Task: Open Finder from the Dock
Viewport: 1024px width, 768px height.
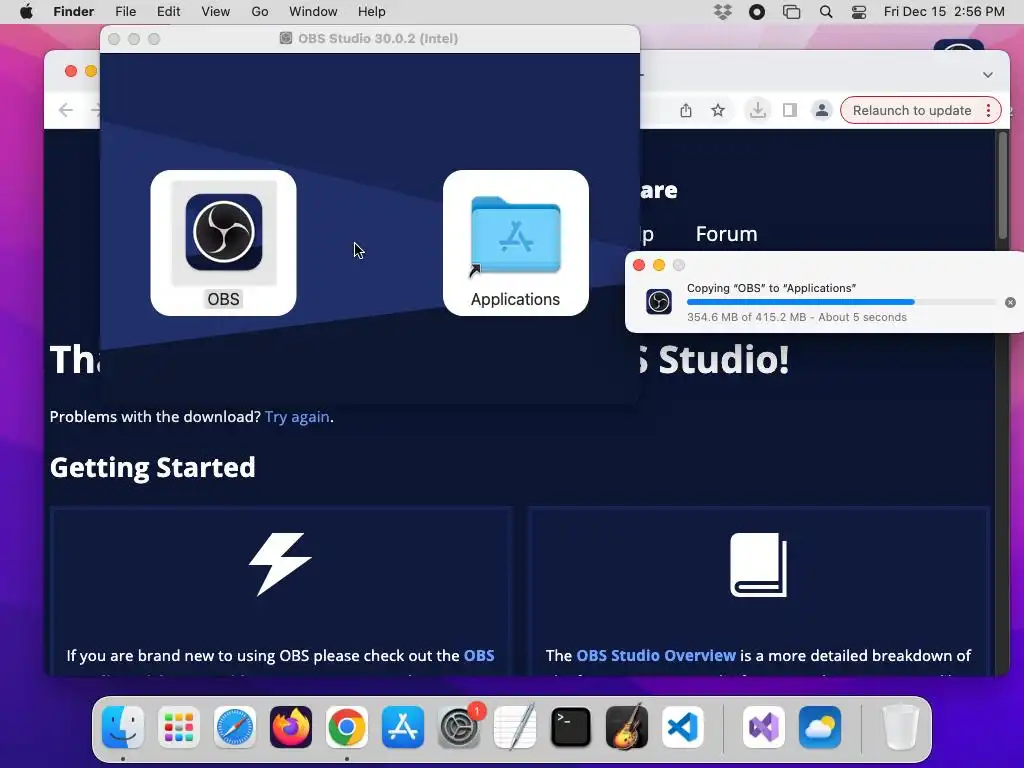Action: [x=123, y=727]
